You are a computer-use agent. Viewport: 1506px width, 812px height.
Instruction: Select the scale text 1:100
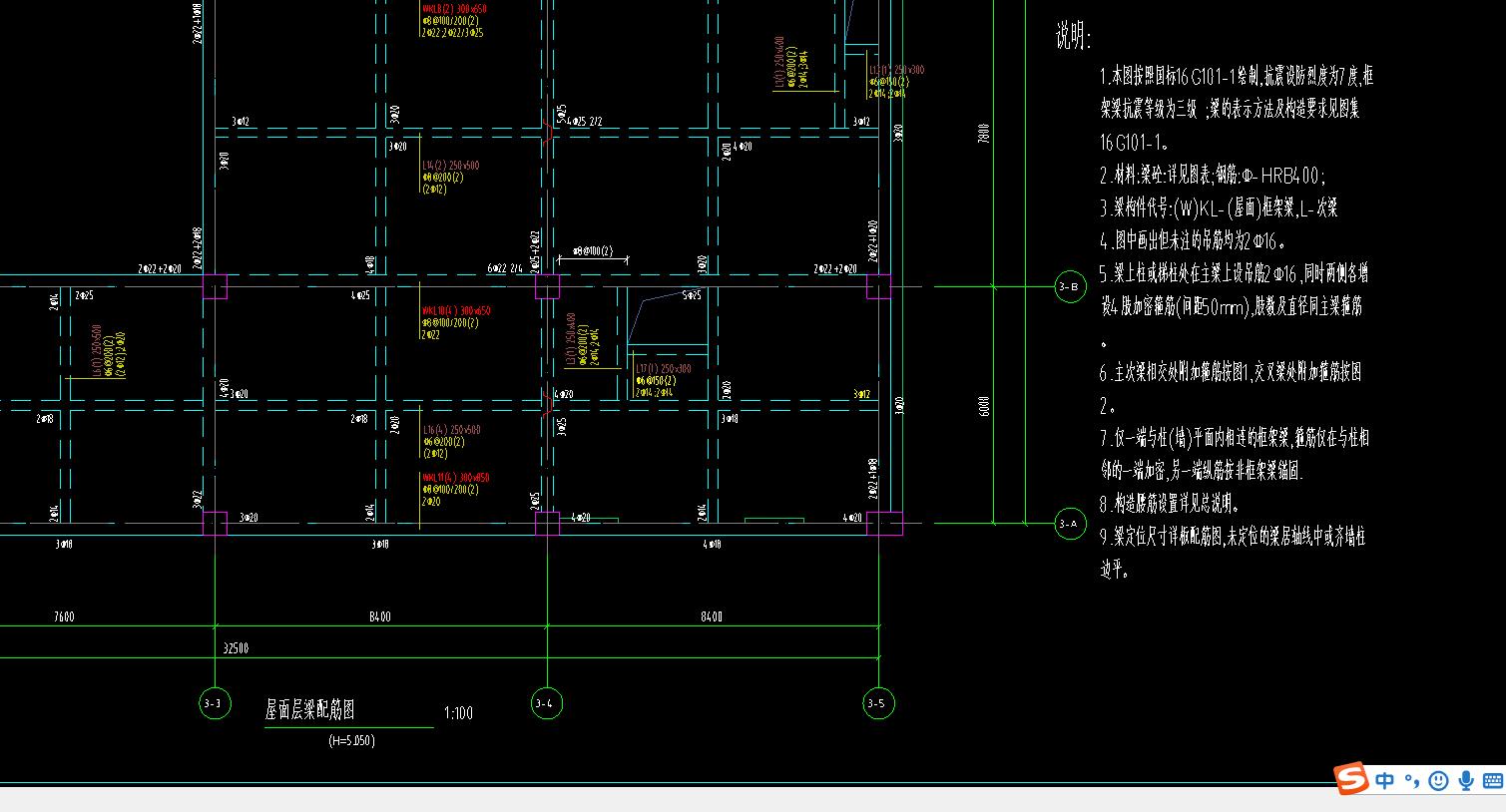[458, 713]
